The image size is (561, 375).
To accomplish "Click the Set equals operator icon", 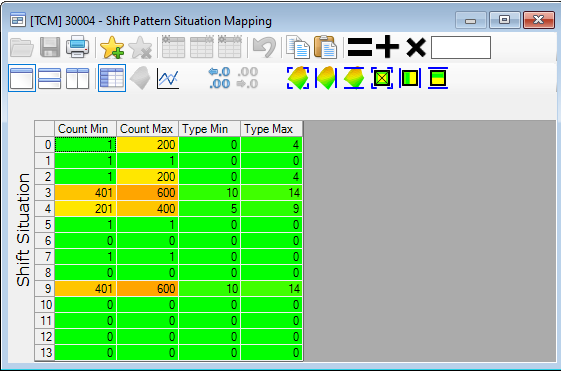I will tap(360, 47).
